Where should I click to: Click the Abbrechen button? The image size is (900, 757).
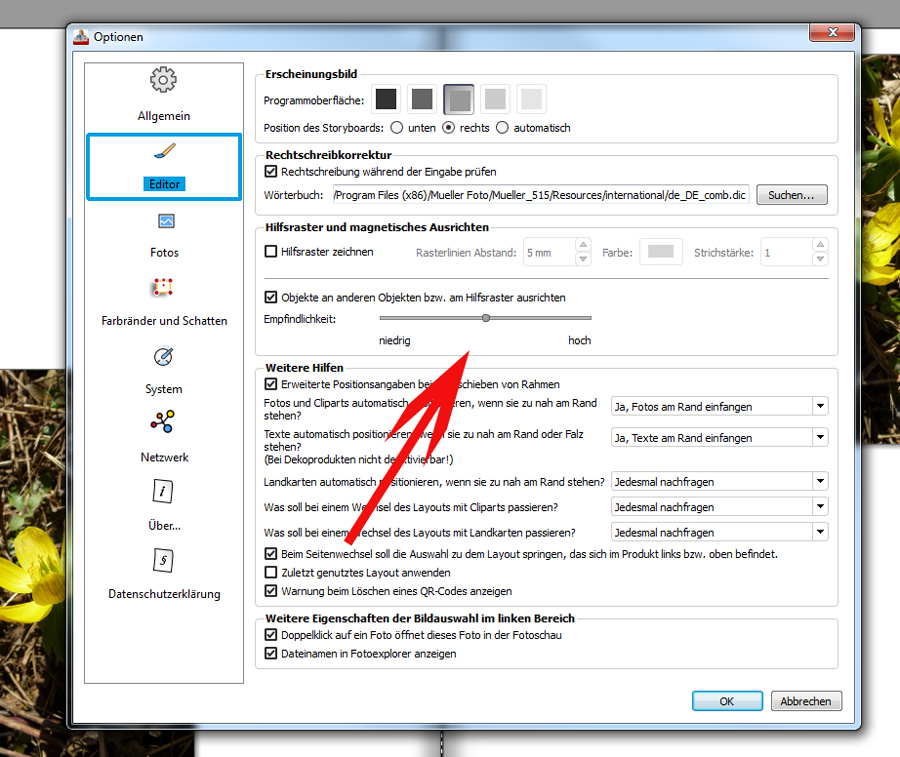pos(806,701)
